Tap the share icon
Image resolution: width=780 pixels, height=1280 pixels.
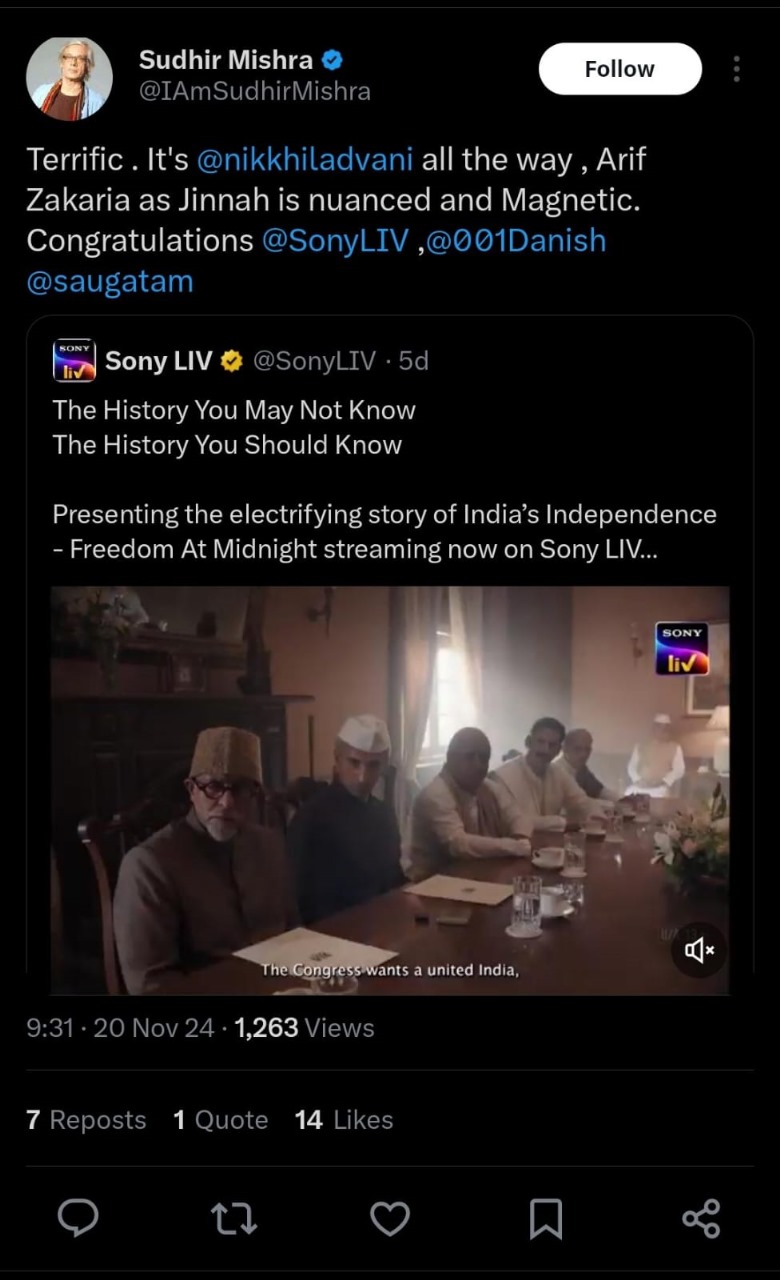[x=701, y=1218]
